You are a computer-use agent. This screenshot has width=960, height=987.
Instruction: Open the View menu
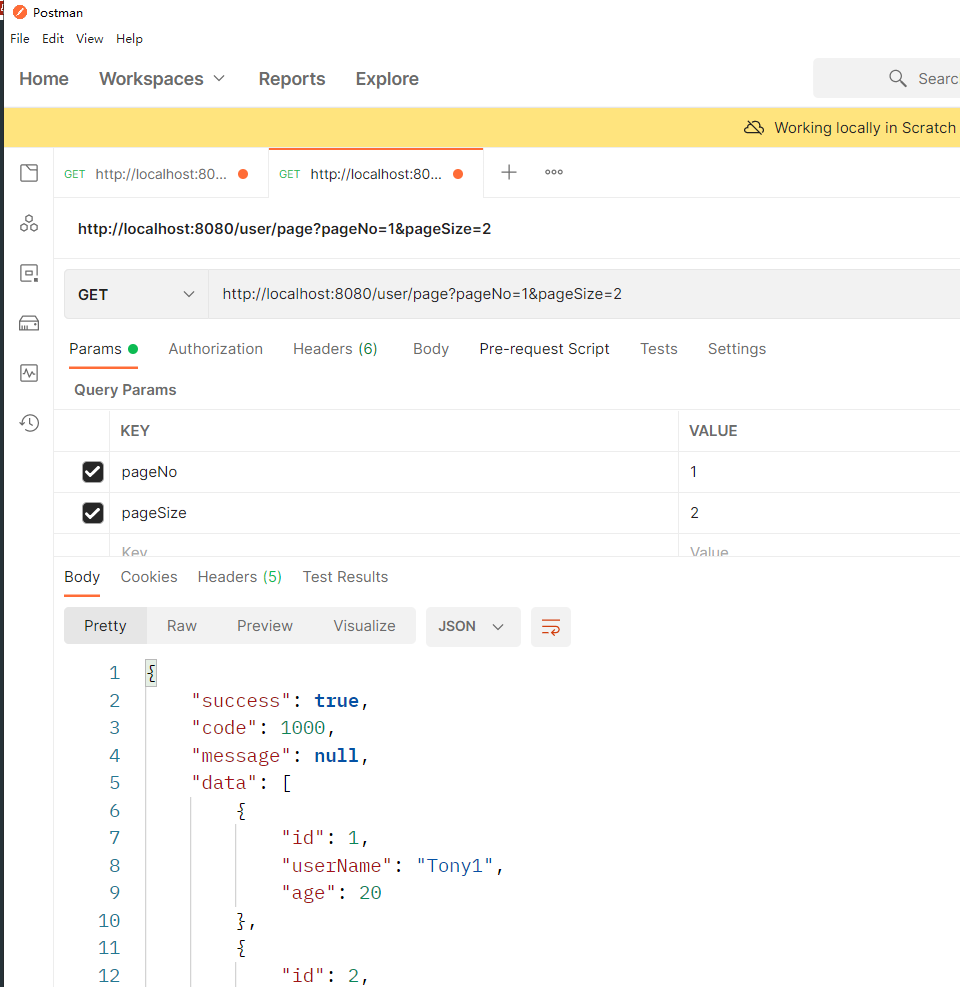(x=89, y=38)
